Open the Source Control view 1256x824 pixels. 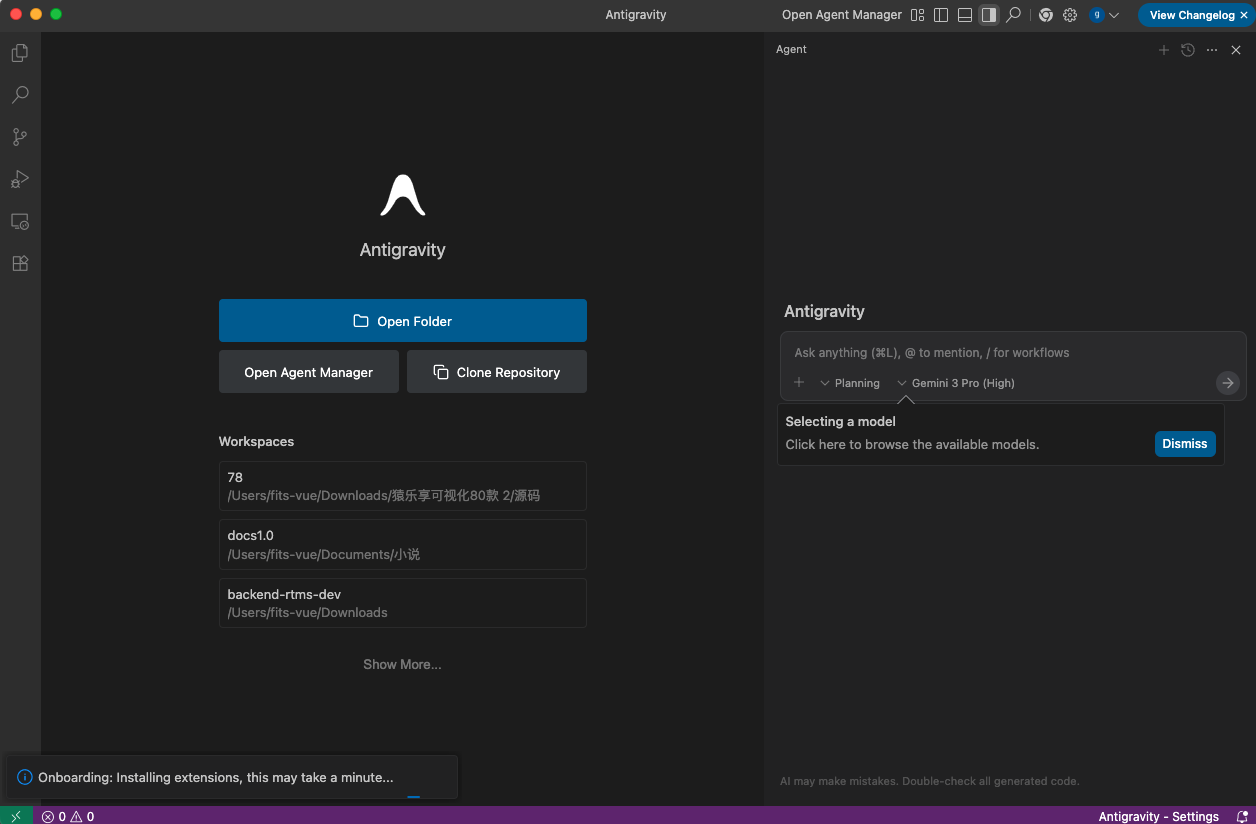(20, 137)
